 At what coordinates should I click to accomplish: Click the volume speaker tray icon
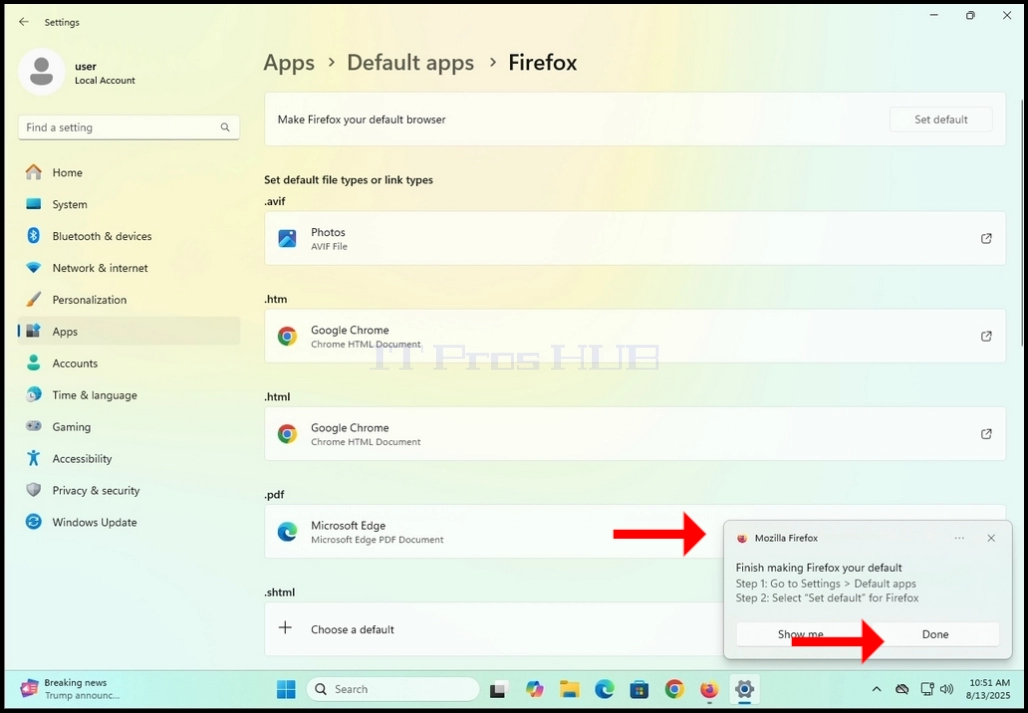click(946, 689)
